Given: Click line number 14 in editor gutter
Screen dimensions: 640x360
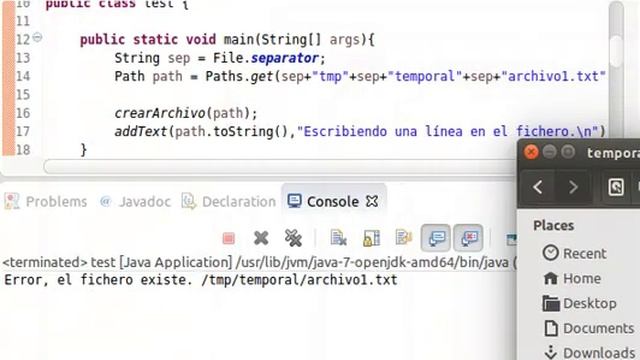Looking at the screenshot, I should click(23, 76).
